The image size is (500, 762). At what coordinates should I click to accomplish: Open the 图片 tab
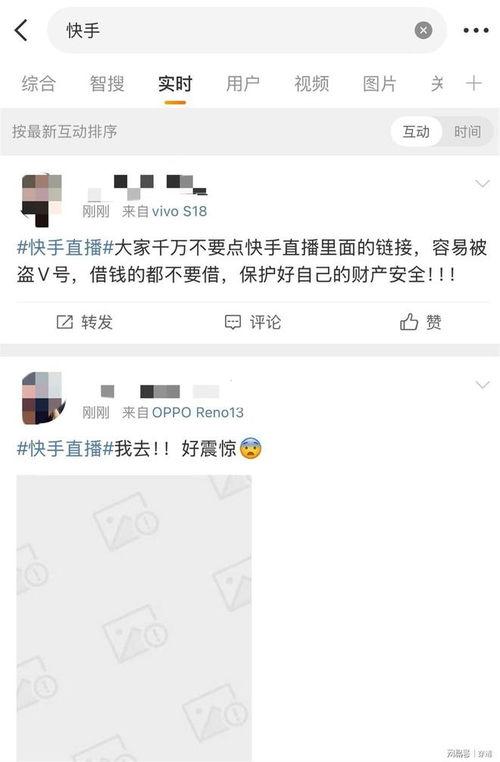(x=379, y=84)
